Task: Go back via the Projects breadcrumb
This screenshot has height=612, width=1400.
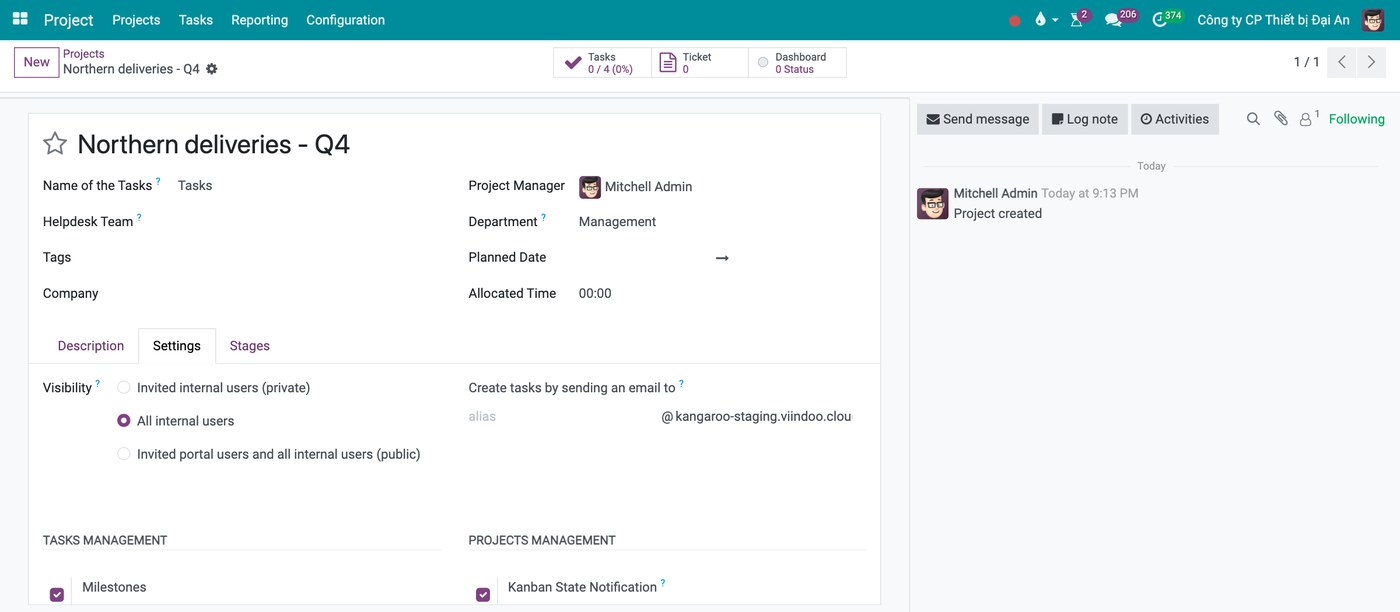Action: pyautogui.click(x=84, y=54)
